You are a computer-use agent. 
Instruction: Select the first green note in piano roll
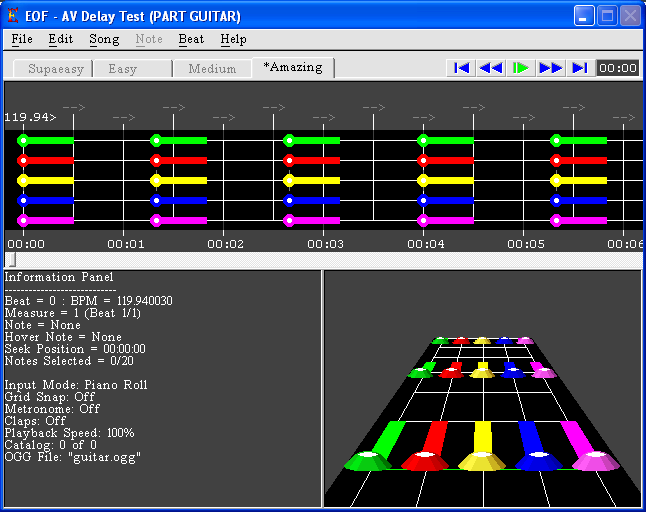coord(23,140)
